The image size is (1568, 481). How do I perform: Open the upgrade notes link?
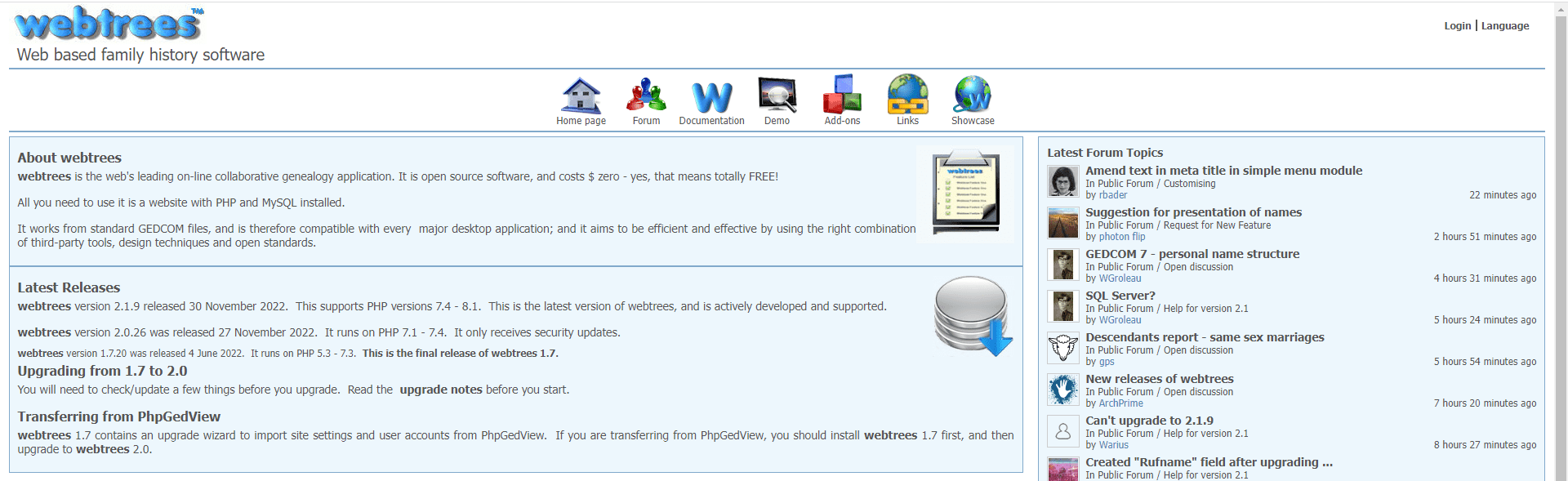[441, 390]
